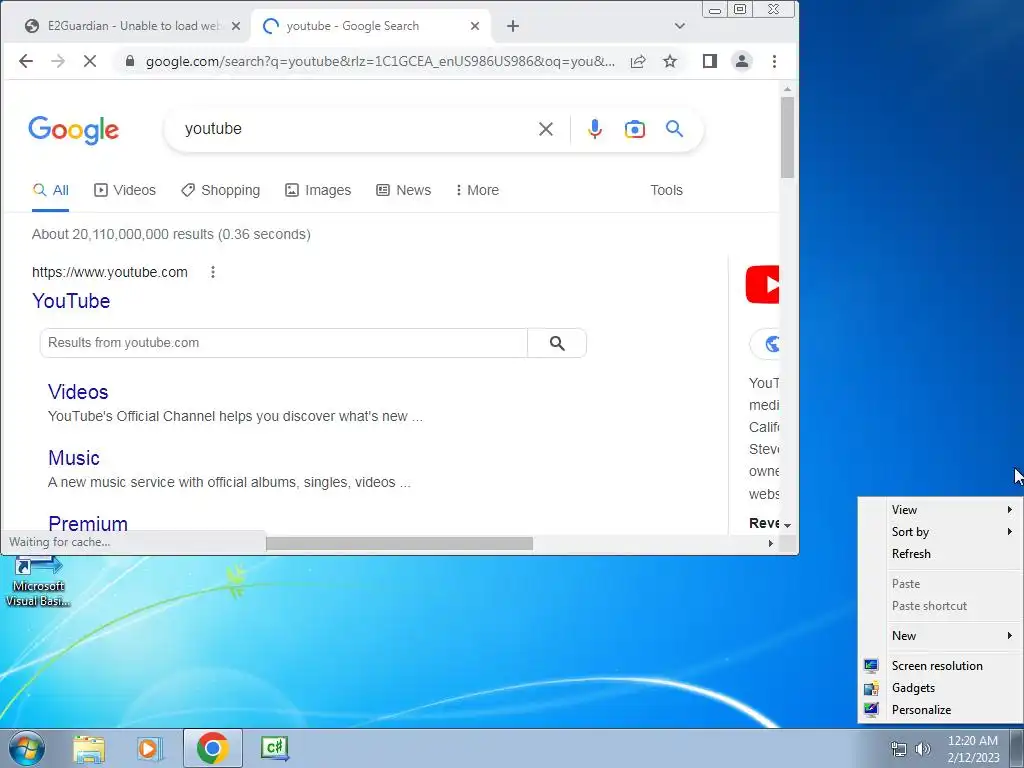Stop page loading with the X button
The image size is (1024, 768).
pos(90,61)
